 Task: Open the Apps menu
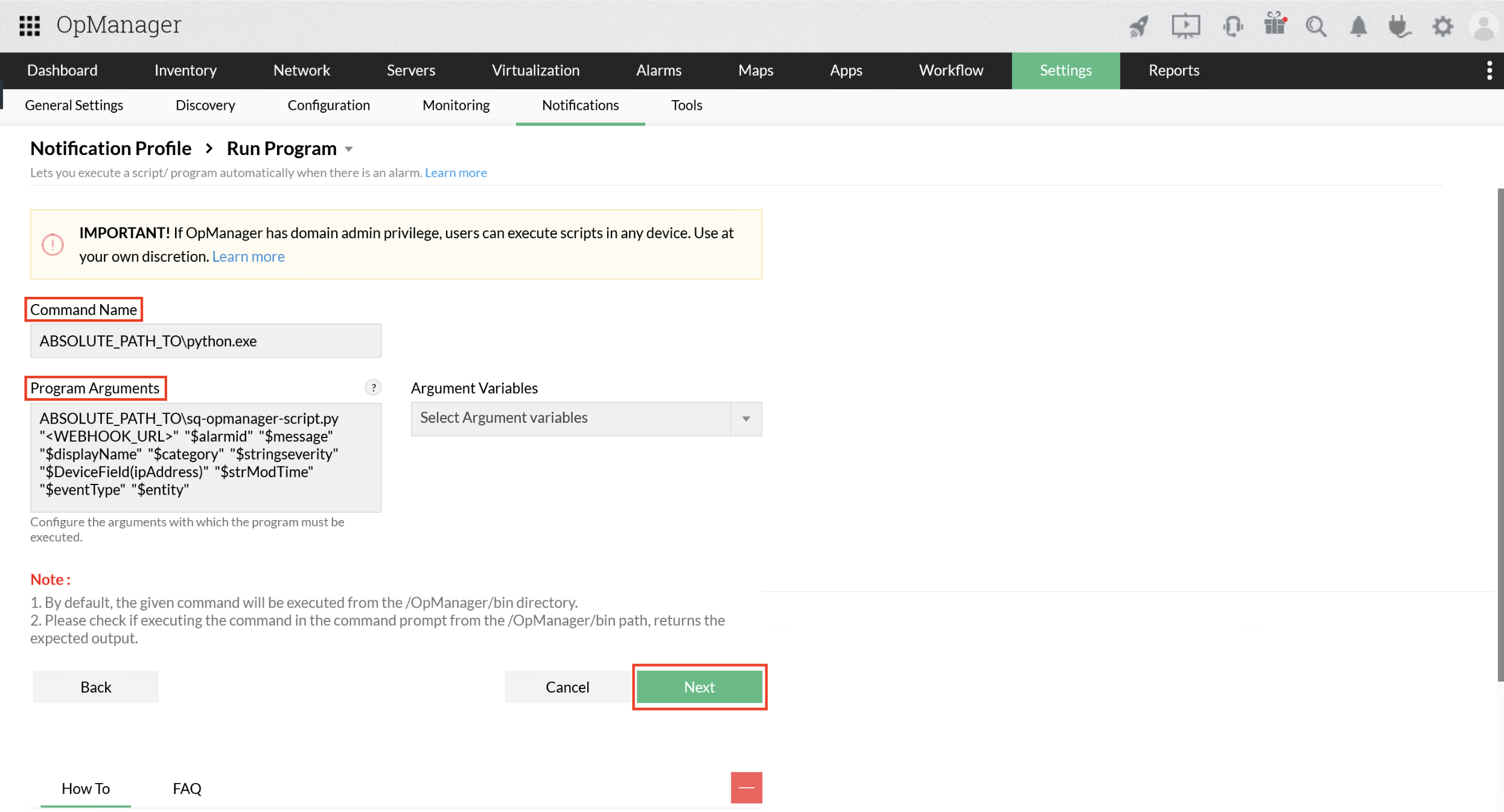[846, 70]
